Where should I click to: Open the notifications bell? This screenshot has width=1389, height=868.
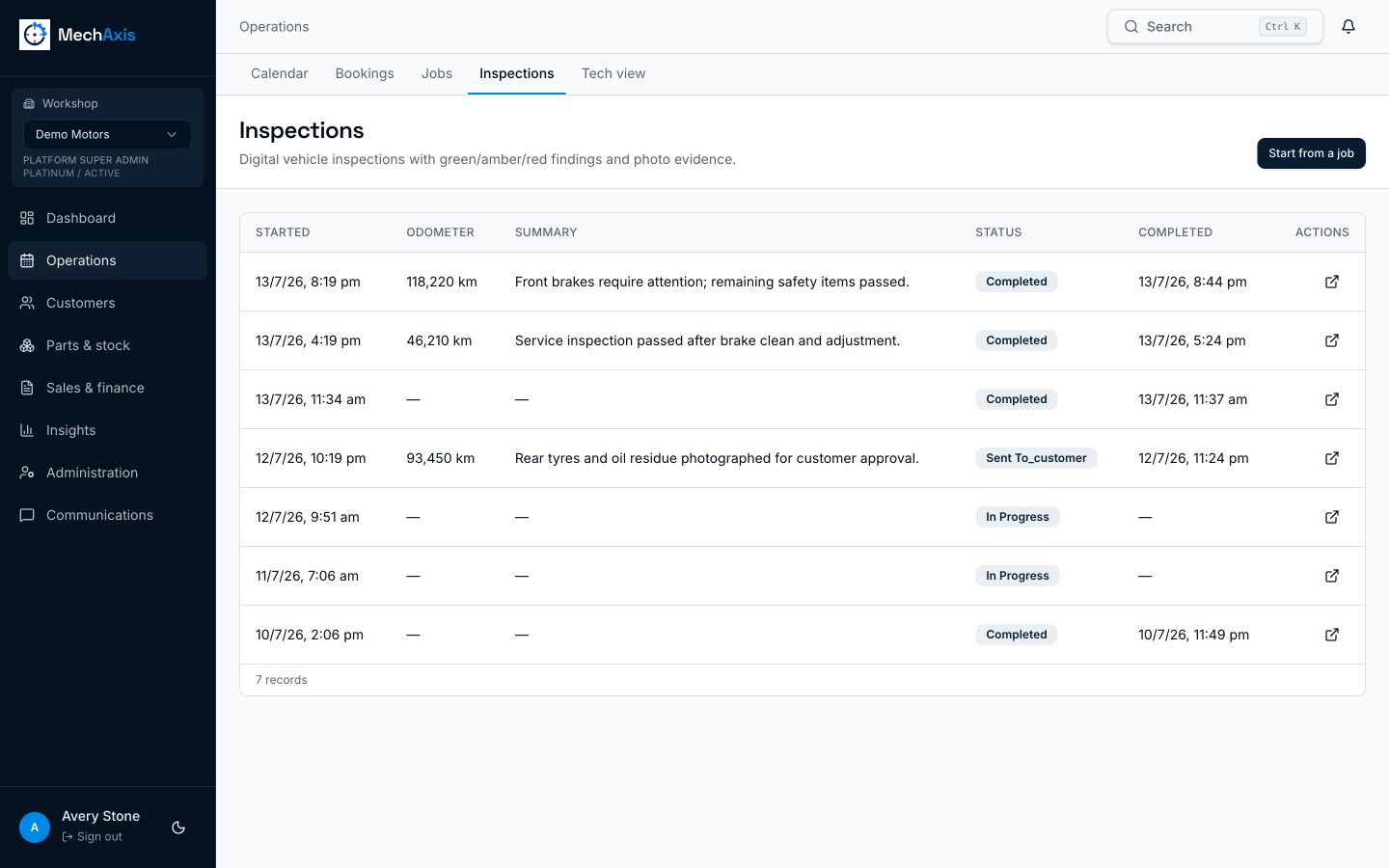(1348, 27)
